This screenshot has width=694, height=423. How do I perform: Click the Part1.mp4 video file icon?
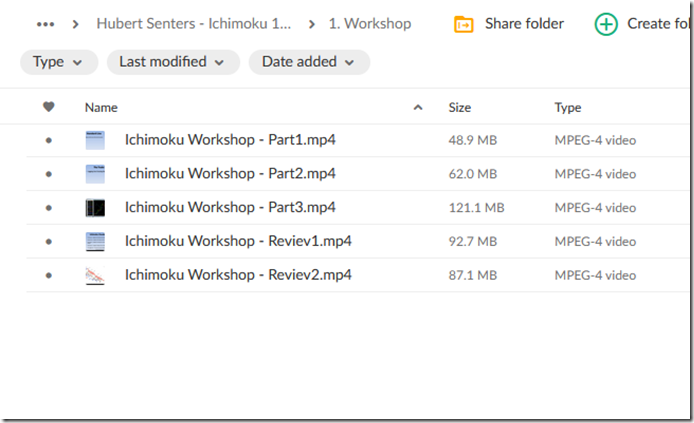pyautogui.click(x=95, y=141)
